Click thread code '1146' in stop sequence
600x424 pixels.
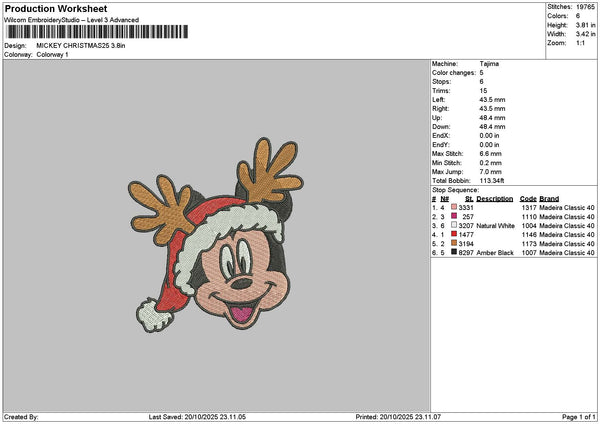coord(529,235)
